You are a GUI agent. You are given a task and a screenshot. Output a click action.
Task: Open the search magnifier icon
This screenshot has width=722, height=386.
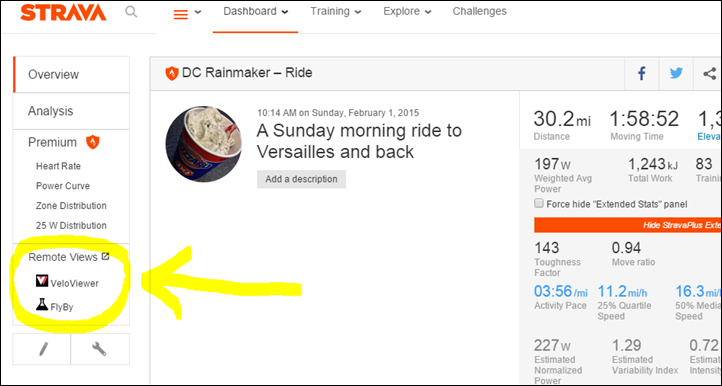(x=131, y=12)
